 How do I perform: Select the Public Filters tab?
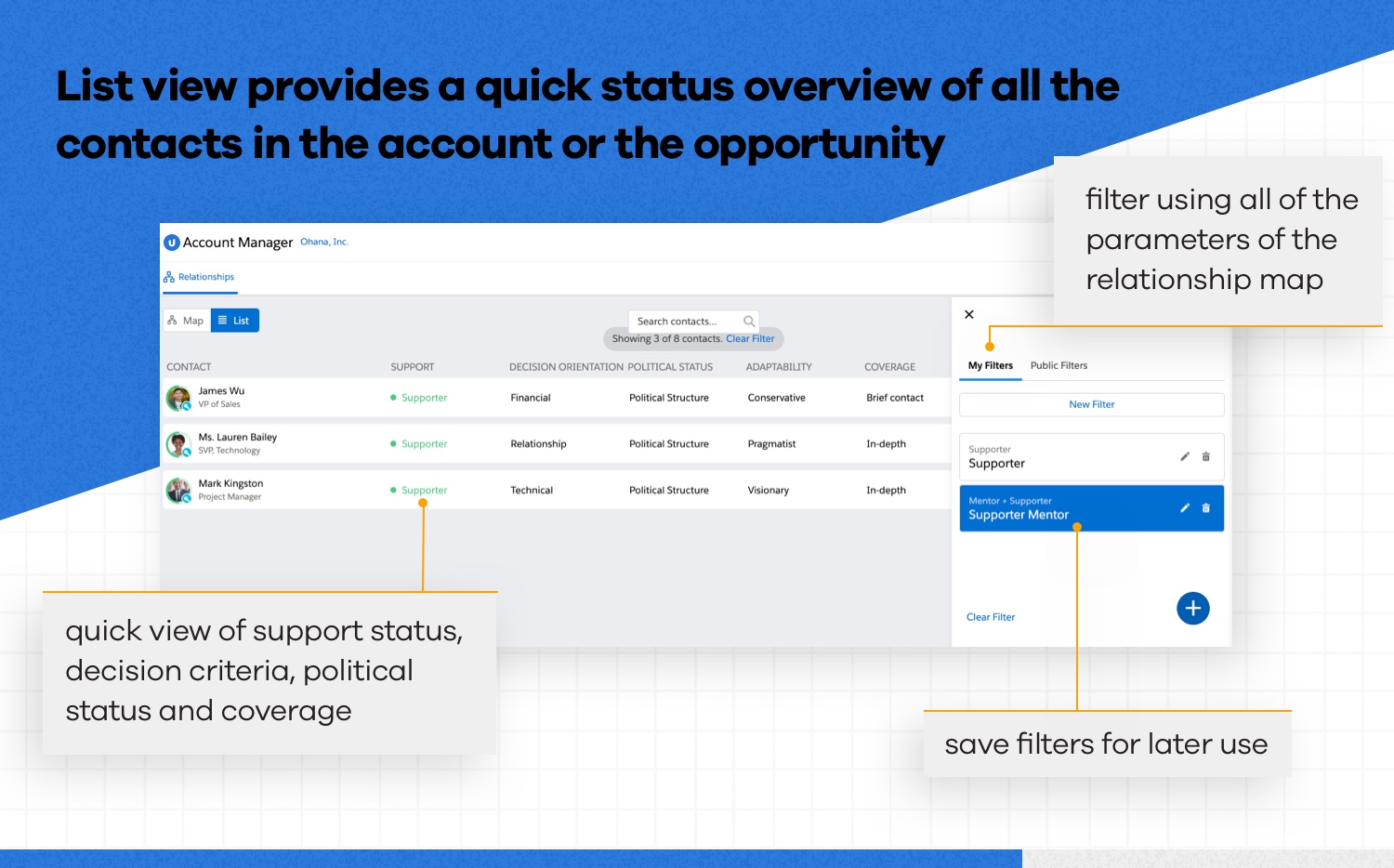[x=1059, y=366]
